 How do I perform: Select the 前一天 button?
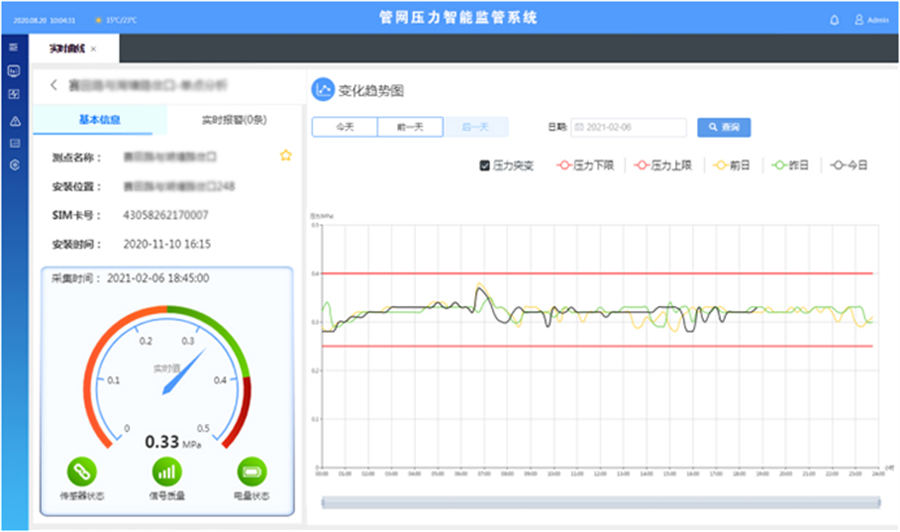pyautogui.click(x=410, y=127)
